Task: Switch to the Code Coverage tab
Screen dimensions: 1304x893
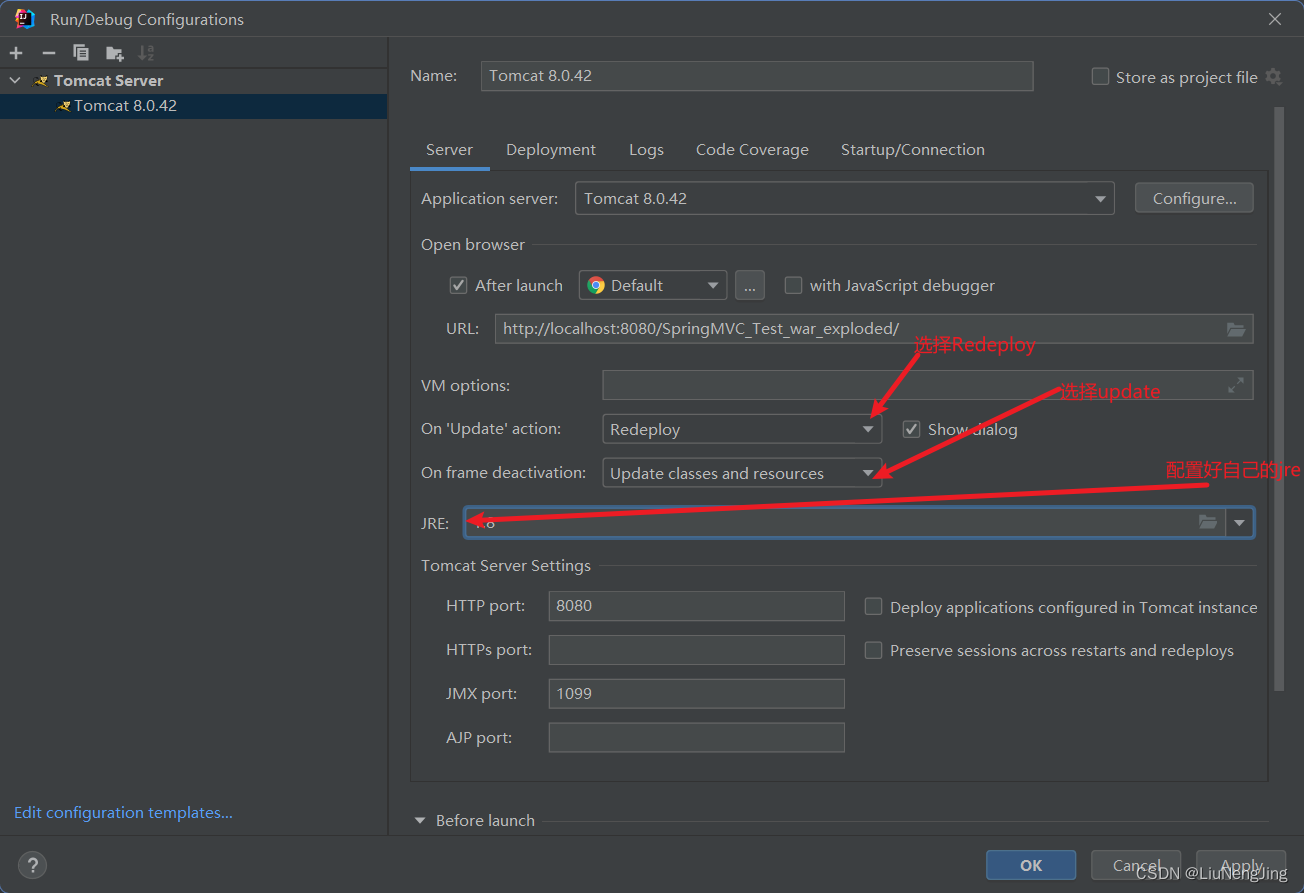Action: [752, 150]
